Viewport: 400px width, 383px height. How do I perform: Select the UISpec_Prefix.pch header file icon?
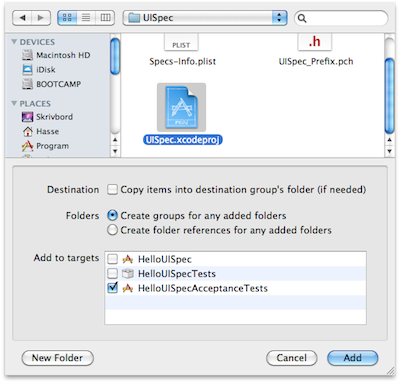(314, 42)
